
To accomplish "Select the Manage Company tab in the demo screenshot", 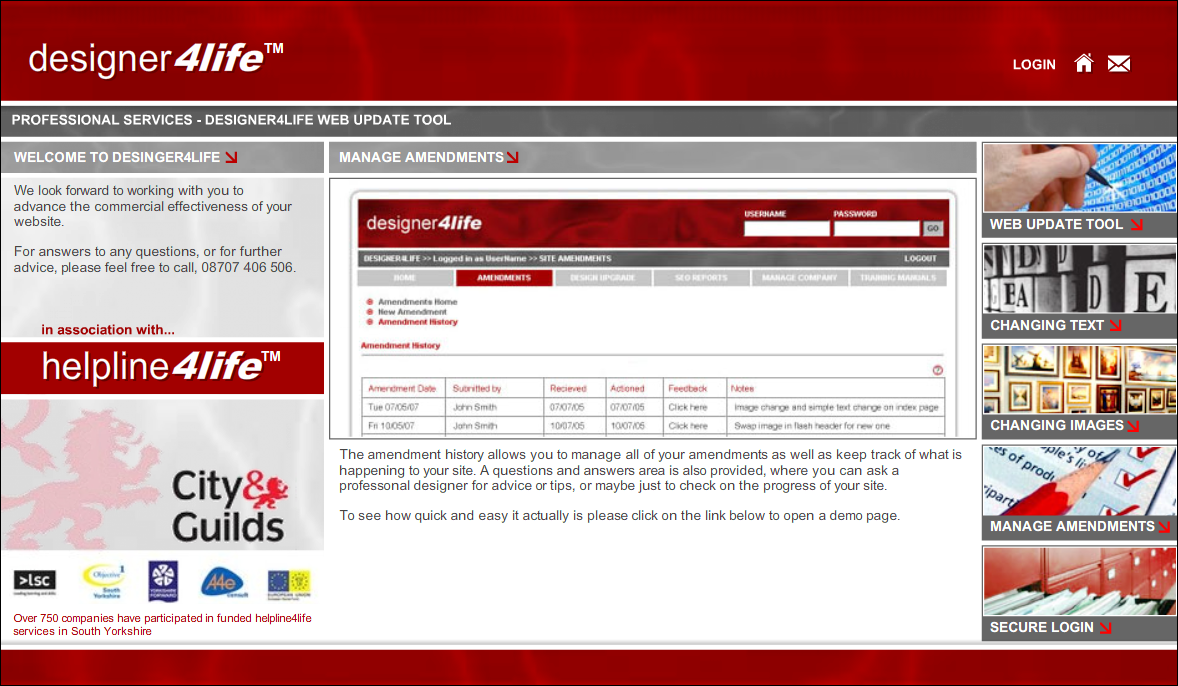I will pyautogui.click(x=799, y=278).
